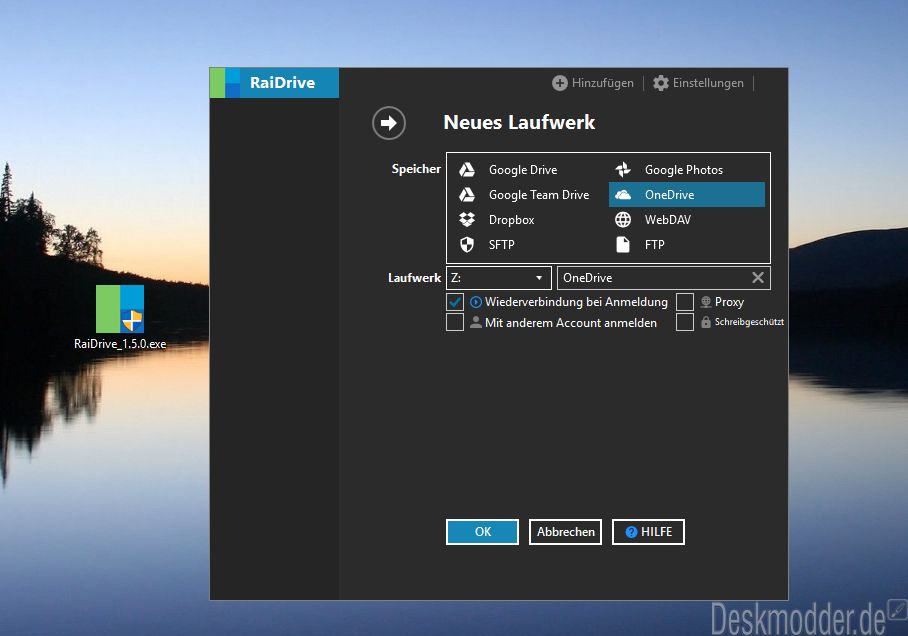Cancel via the Abbrechen button

(565, 532)
